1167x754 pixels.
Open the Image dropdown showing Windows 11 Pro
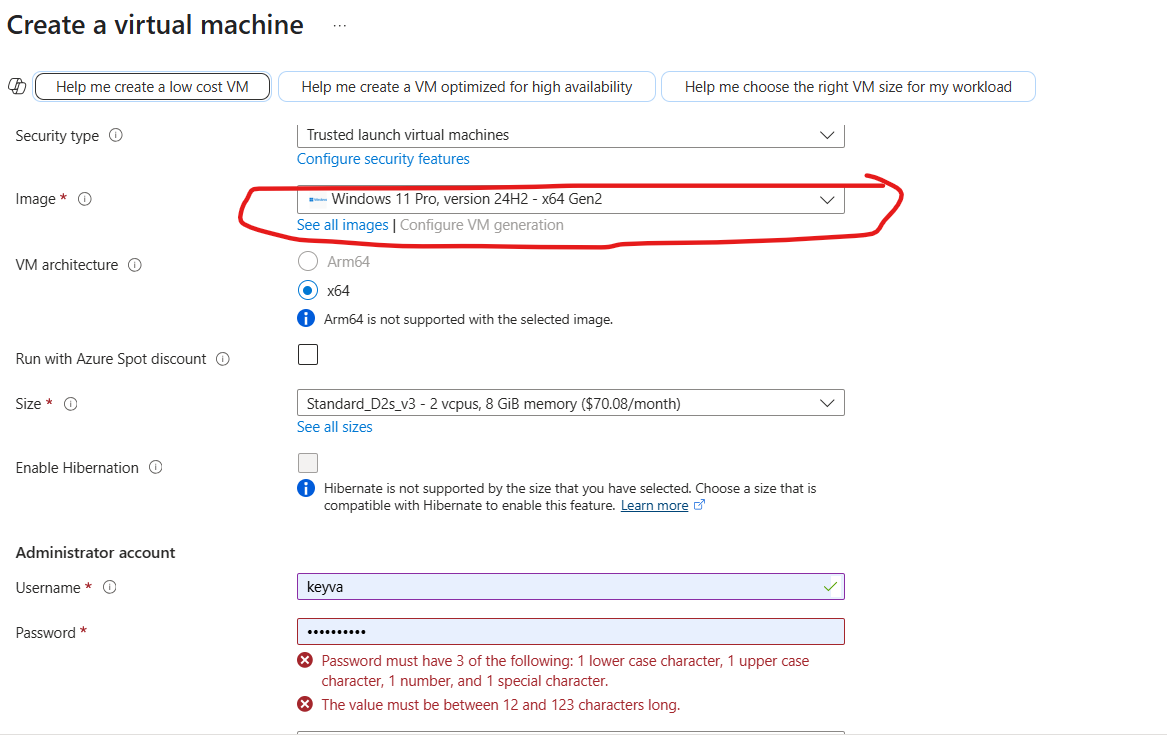pyautogui.click(x=571, y=199)
